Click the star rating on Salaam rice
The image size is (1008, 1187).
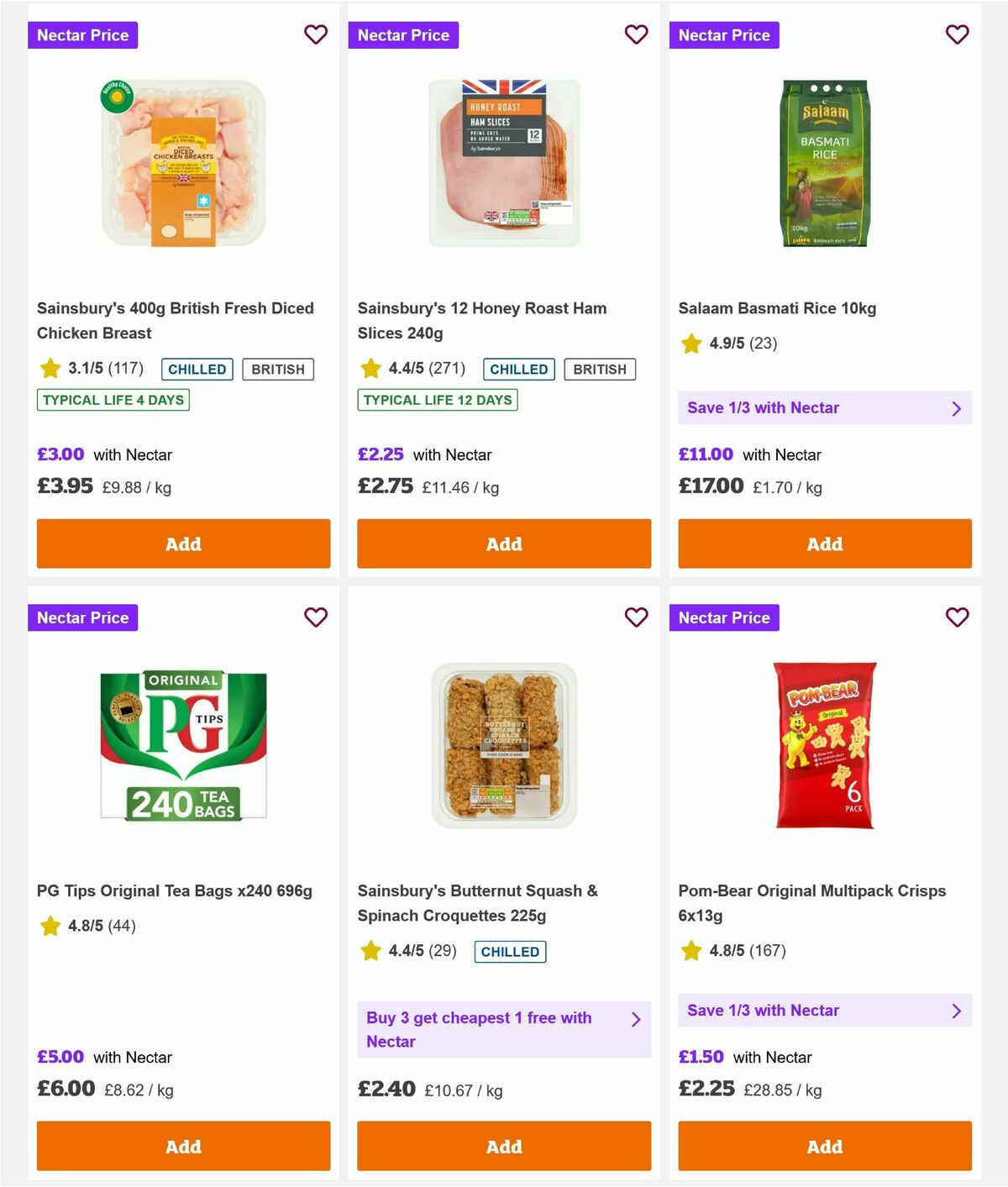[x=690, y=344]
